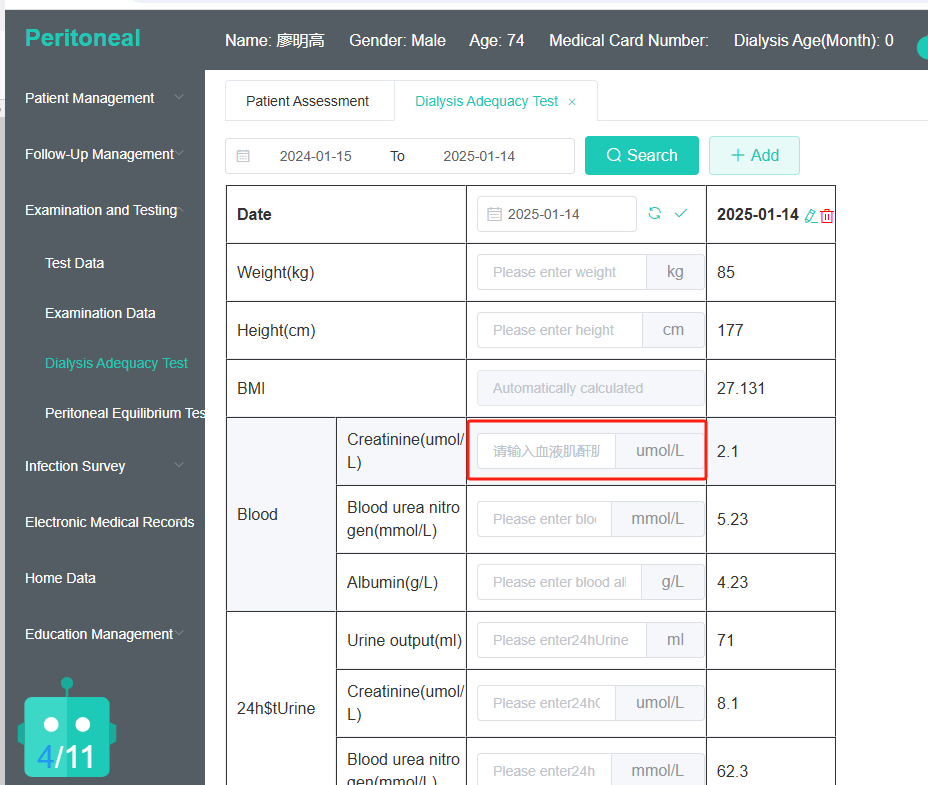
Task: Click the Blood group row header
Action: tap(281, 514)
